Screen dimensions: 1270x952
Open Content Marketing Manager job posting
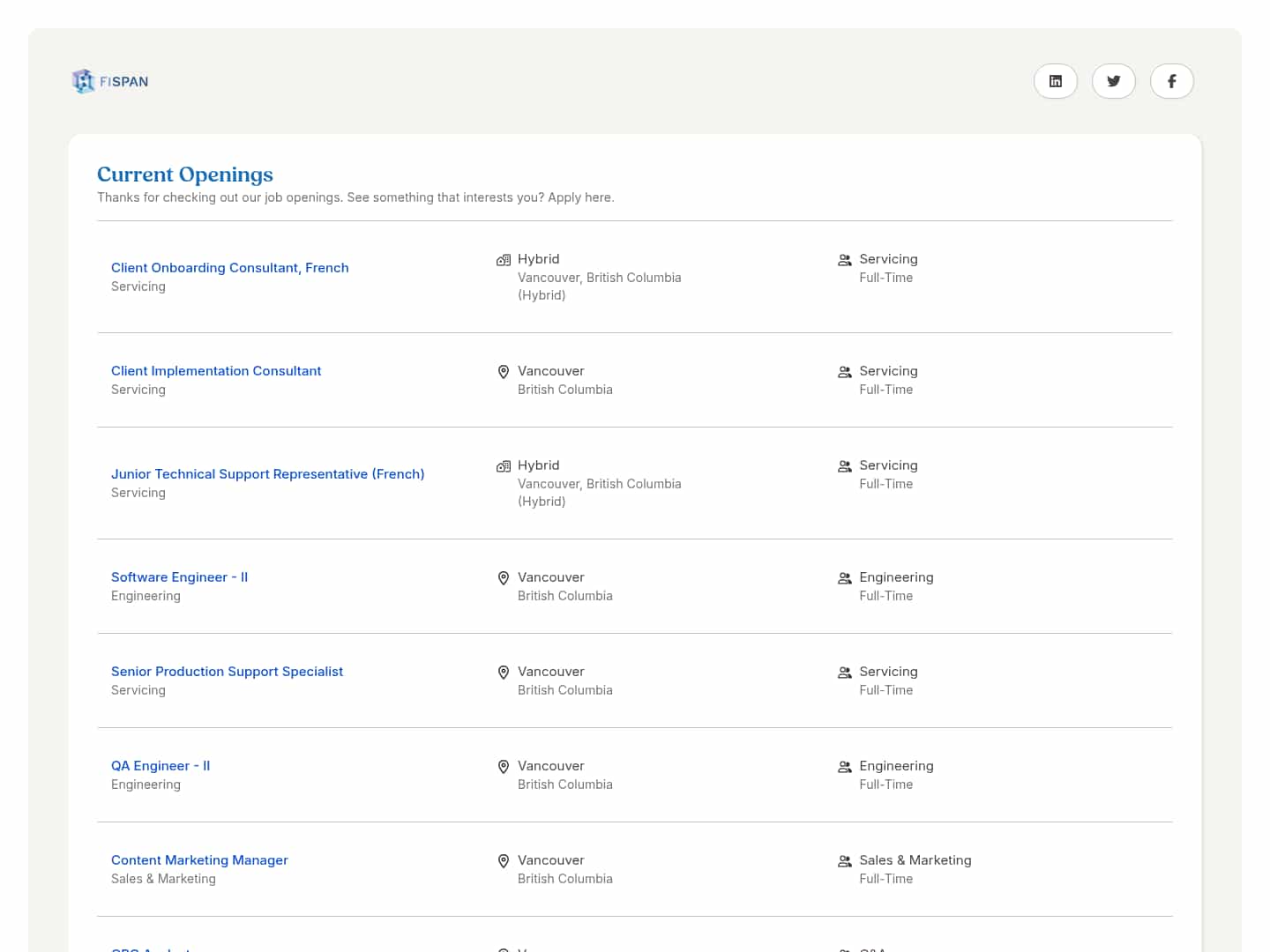click(199, 860)
